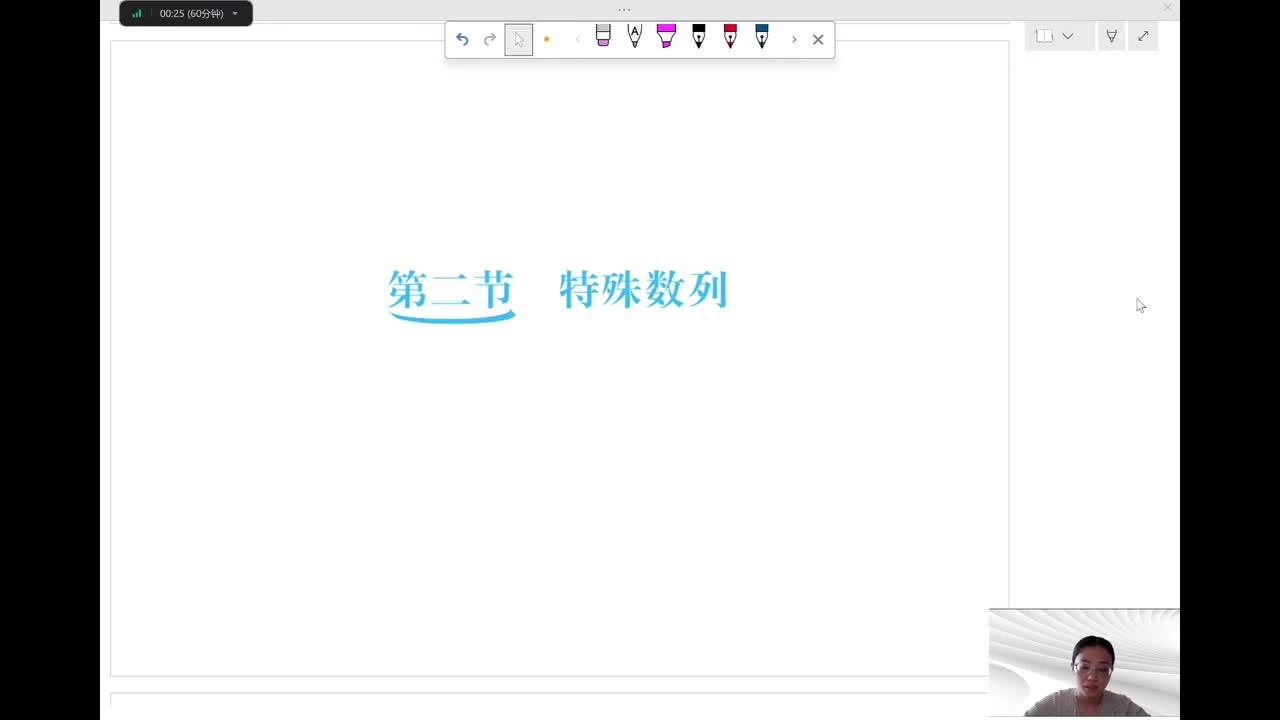Viewport: 1280px width, 720px height.
Task: Select the blue pen
Action: [762, 36]
